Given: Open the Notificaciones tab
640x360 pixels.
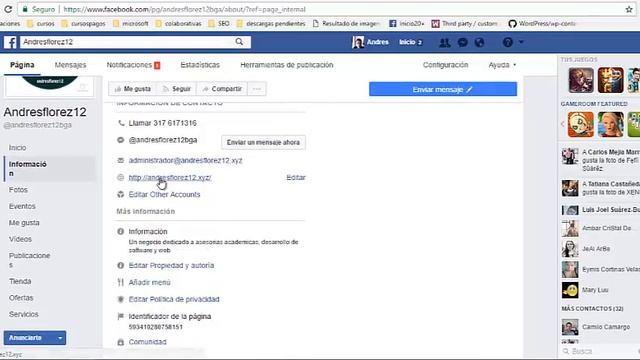Looking at the screenshot, I should point(133,65).
